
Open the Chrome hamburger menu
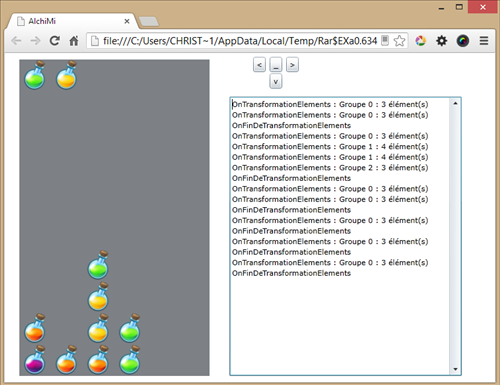[x=484, y=41]
